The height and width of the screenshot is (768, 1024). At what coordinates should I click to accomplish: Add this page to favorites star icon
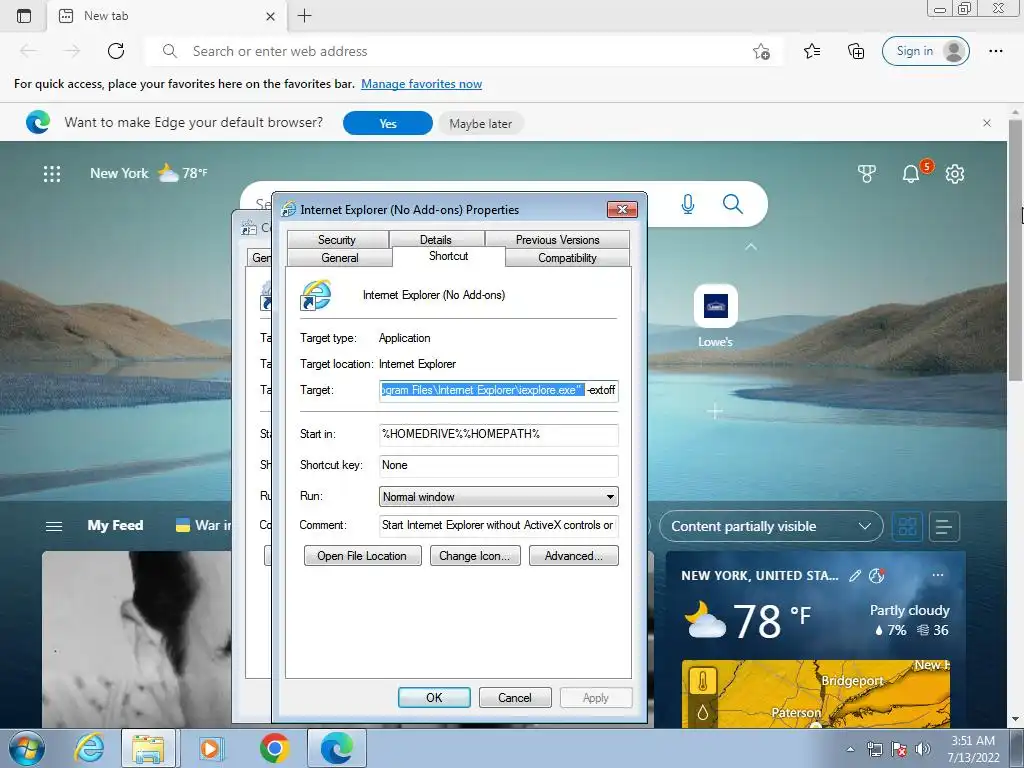click(761, 51)
